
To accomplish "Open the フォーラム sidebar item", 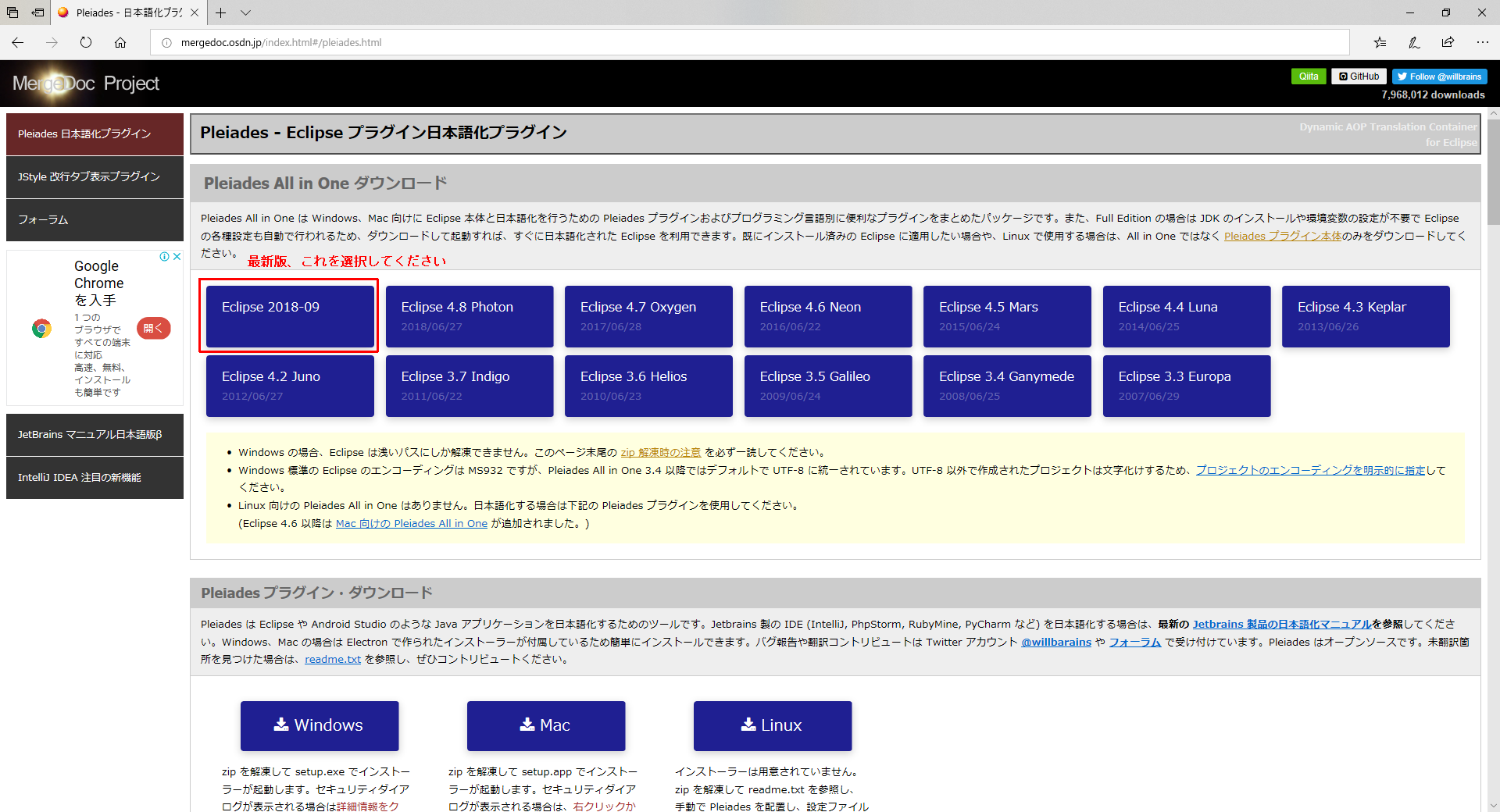I will pos(95,220).
